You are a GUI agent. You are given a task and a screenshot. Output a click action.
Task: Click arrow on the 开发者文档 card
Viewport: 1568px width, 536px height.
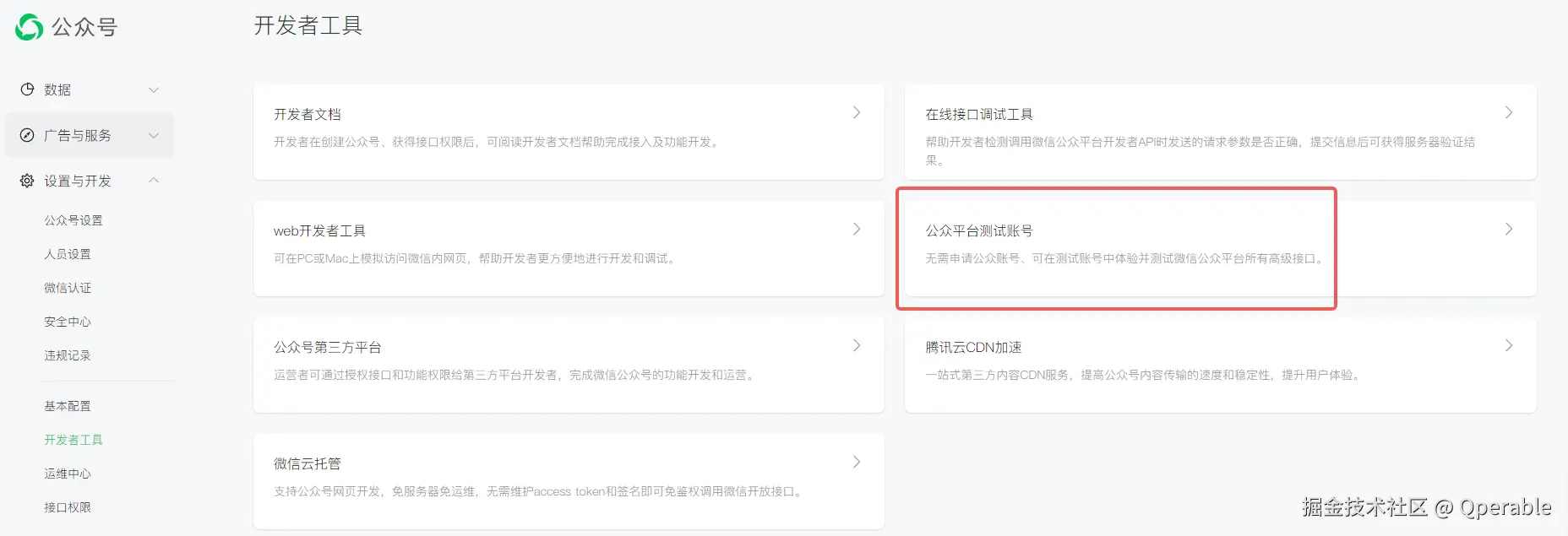(857, 112)
